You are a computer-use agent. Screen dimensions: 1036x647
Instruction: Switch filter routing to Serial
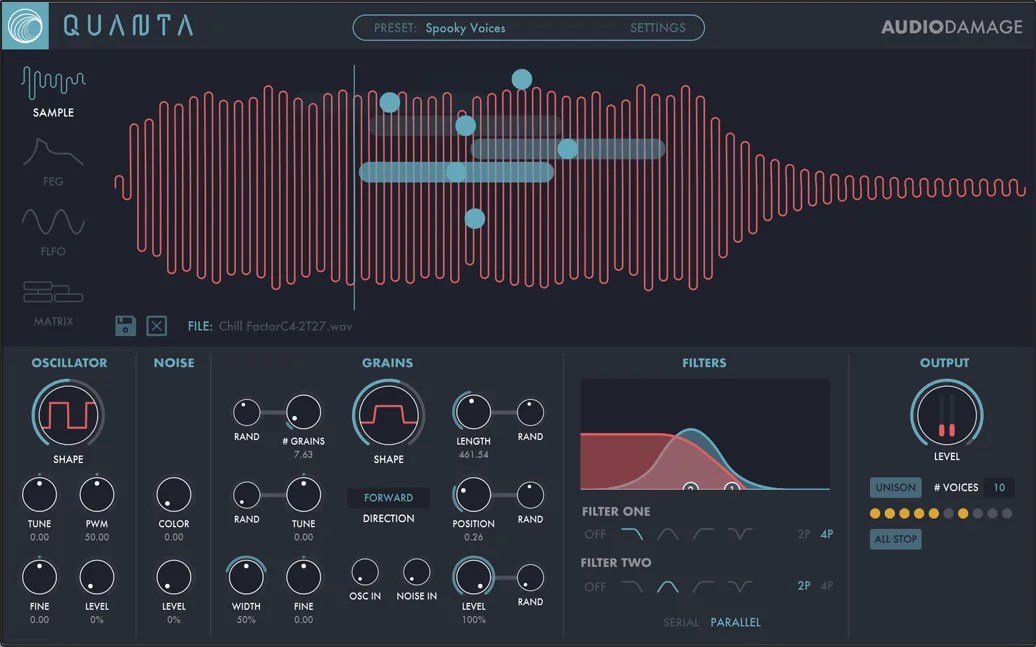tap(681, 622)
